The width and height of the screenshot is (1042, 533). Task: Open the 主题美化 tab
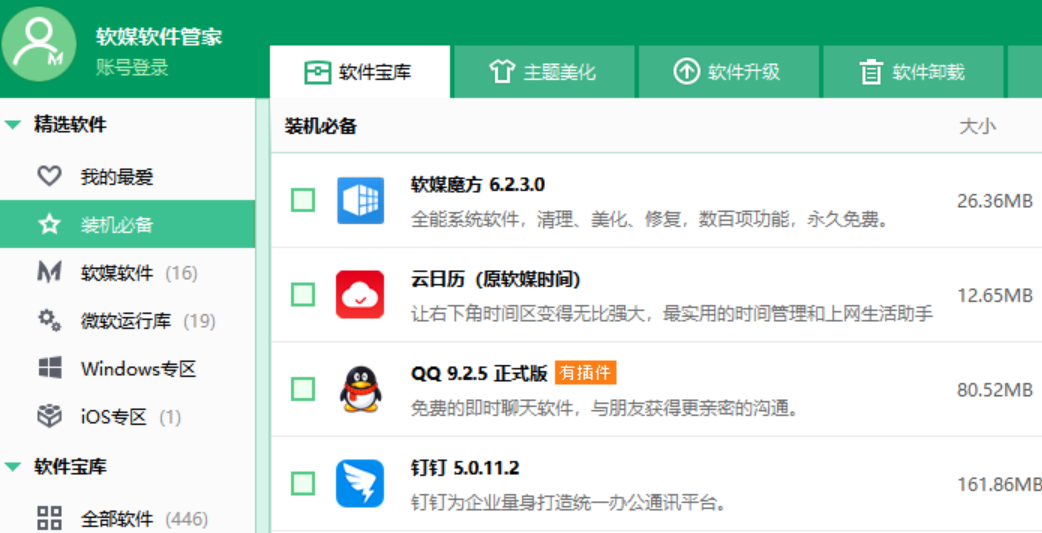pos(544,72)
